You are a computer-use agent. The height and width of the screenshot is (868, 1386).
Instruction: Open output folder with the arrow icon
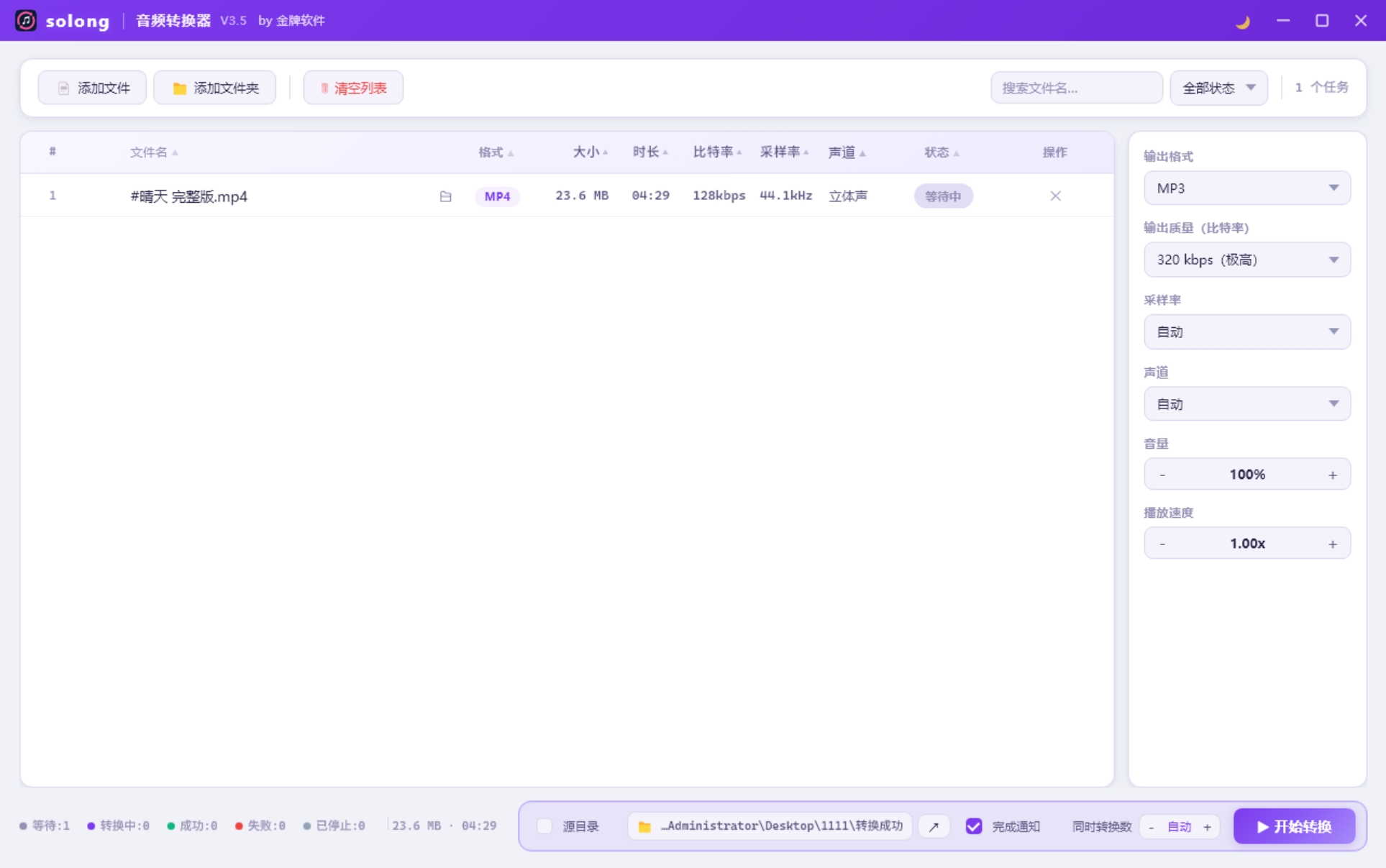(x=934, y=826)
